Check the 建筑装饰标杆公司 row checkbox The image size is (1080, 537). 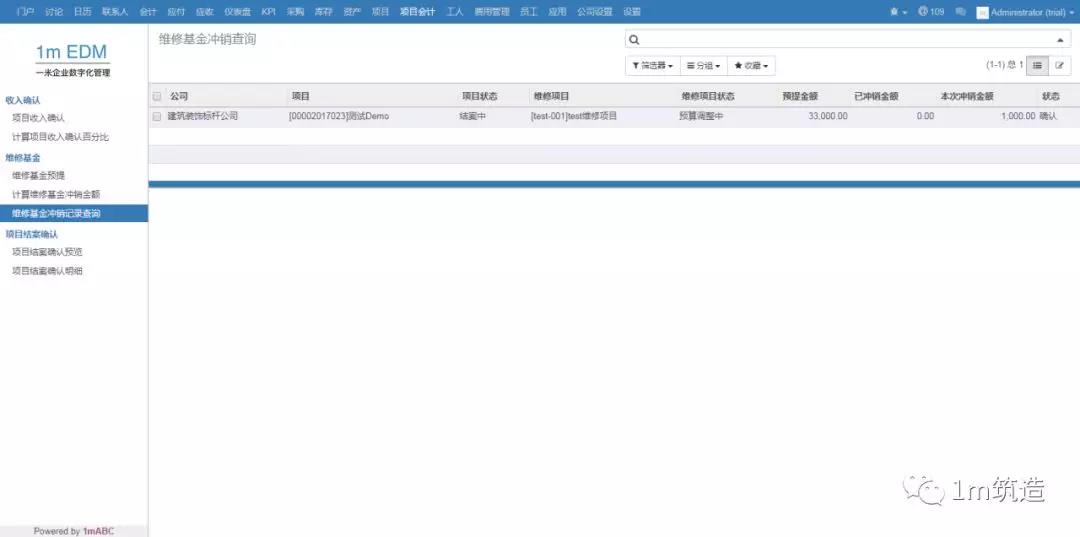[x=157, y=116]
